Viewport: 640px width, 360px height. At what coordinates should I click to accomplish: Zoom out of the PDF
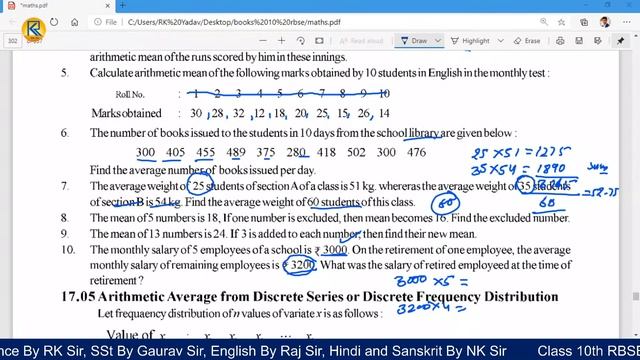click(x=263, y=41)
